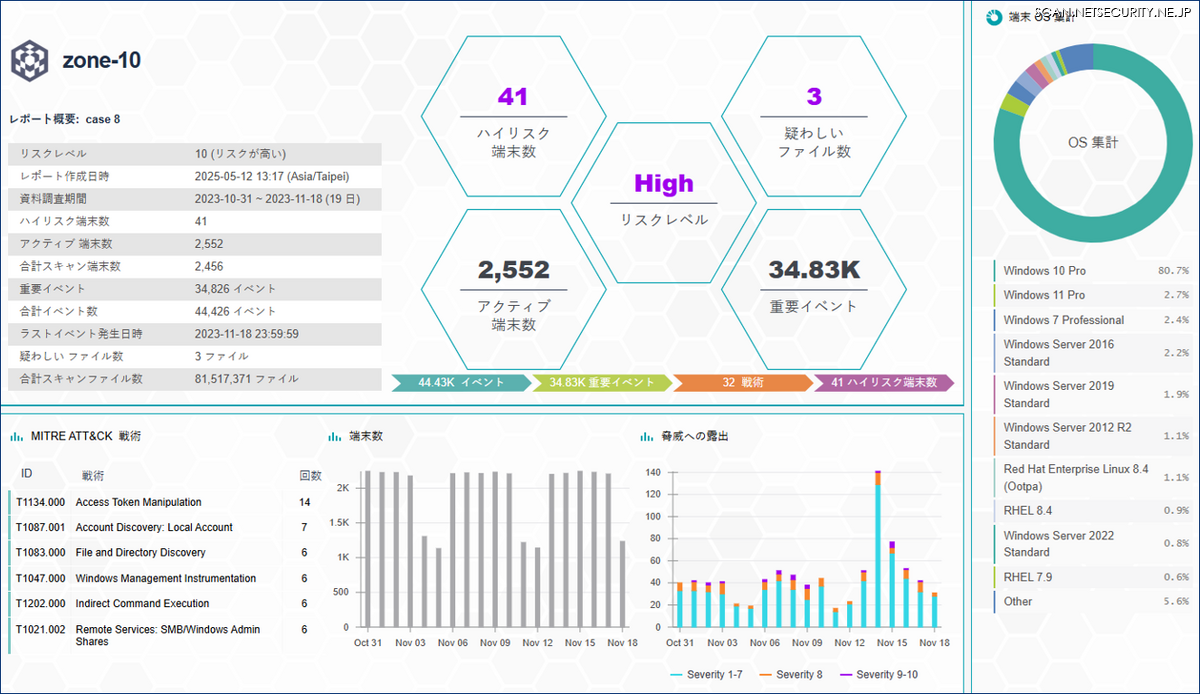1200x694 pixels.
Task: Toggle the Severity 9-10 legend entry
Action: 877,675
